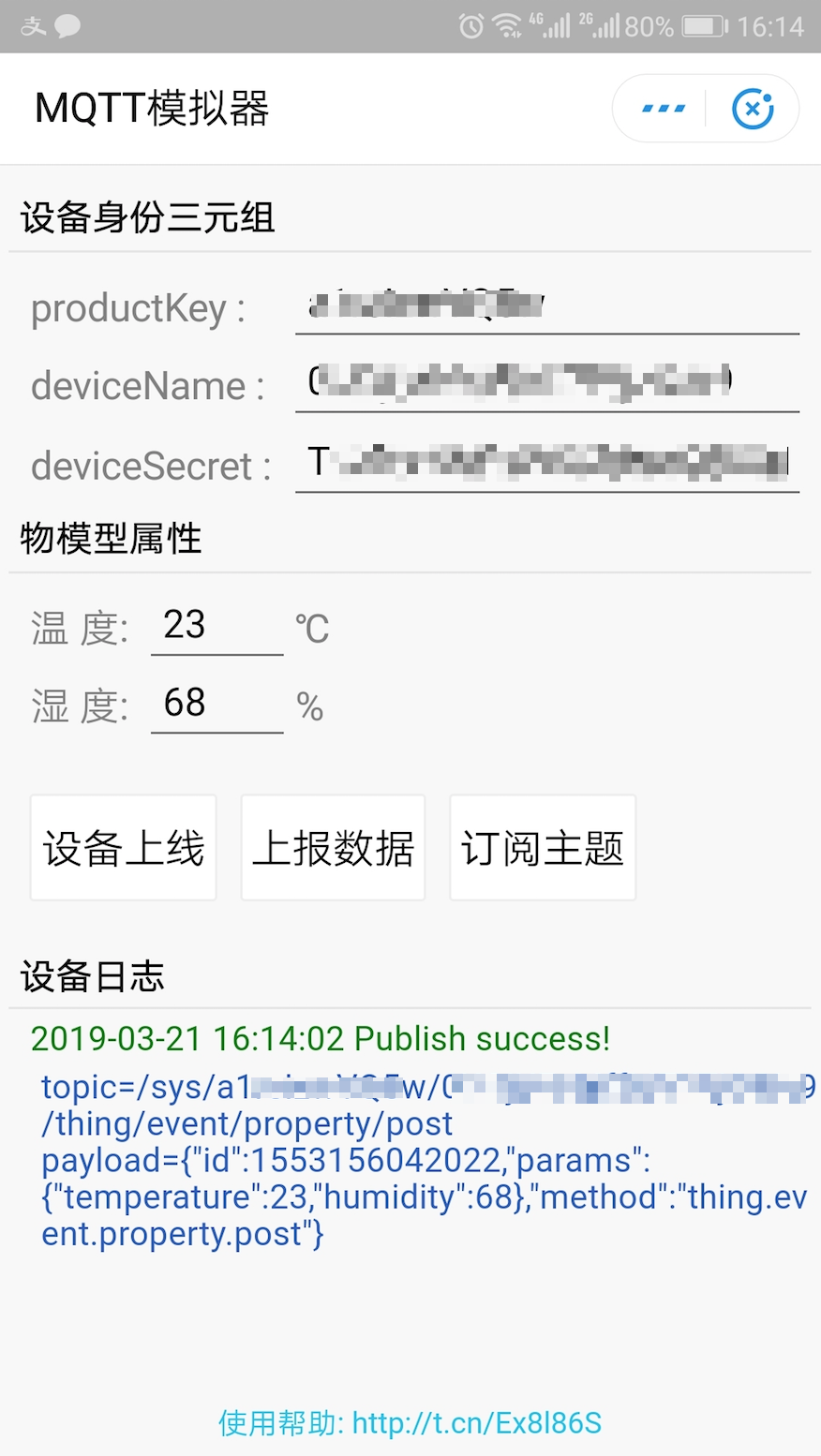The image size is (821, 1456).
Task: Close the mini program via the target icon
Action: [x=753, y=109]
